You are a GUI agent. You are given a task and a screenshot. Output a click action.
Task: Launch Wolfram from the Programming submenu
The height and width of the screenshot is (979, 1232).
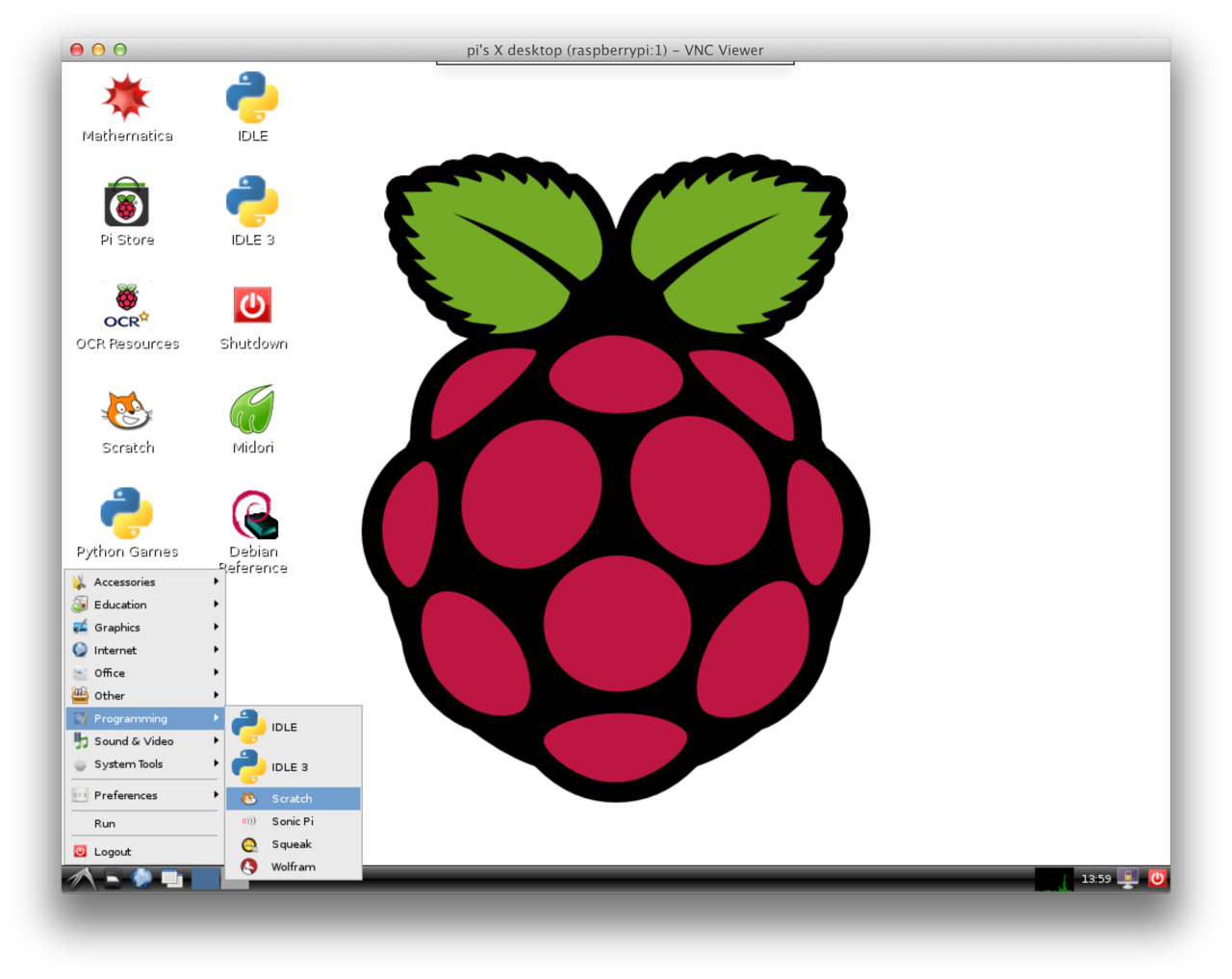294,866
